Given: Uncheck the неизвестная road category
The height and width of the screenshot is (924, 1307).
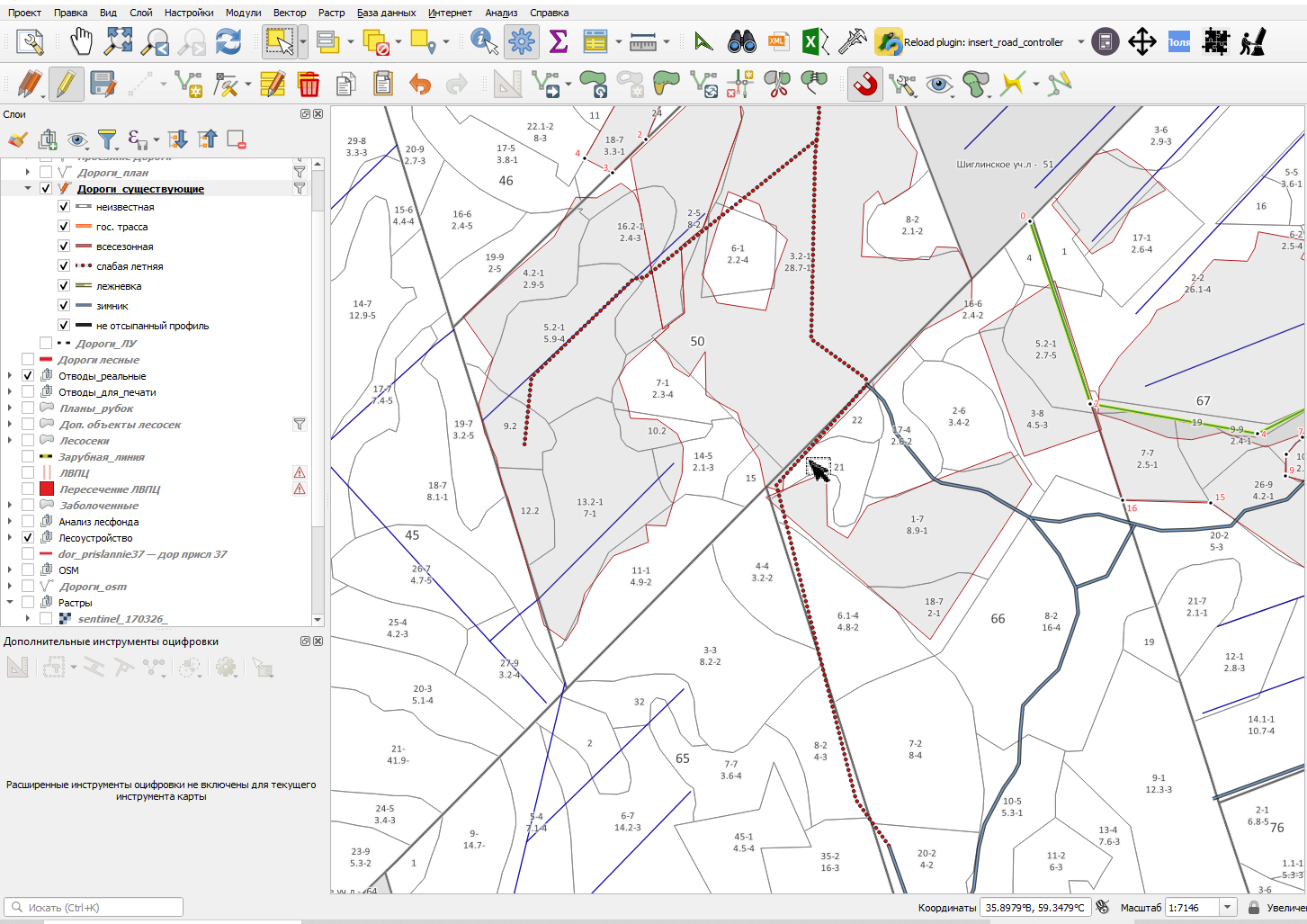Looking at the screenshot, I should click(64, 207).
